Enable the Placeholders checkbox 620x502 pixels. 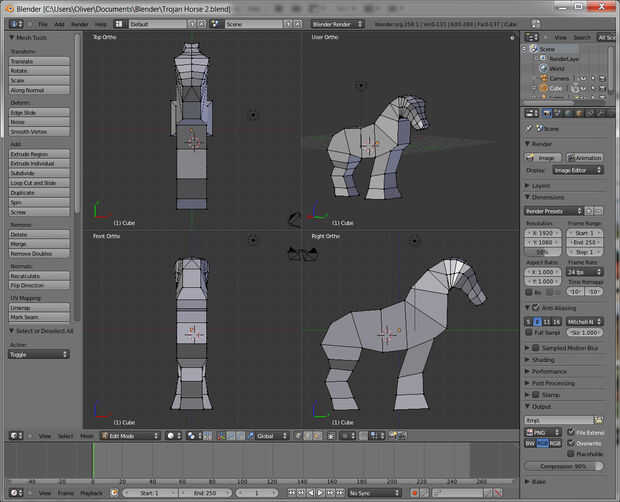click(572, 453)
